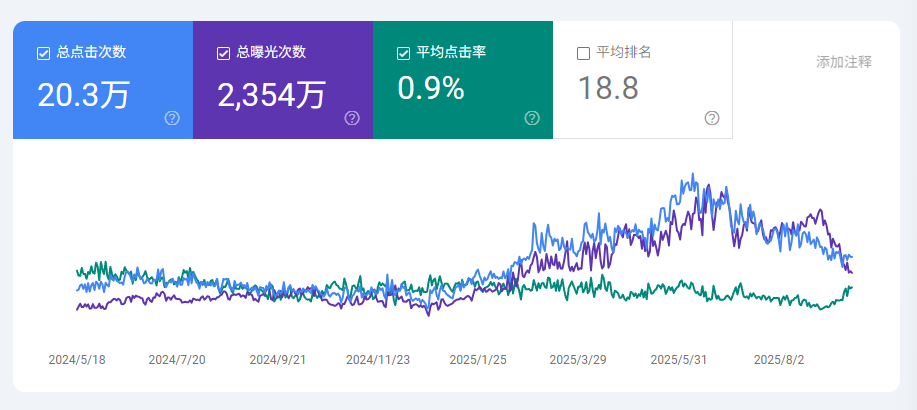
Task: Click the 添加注释 link
Action: coord(844,63)
